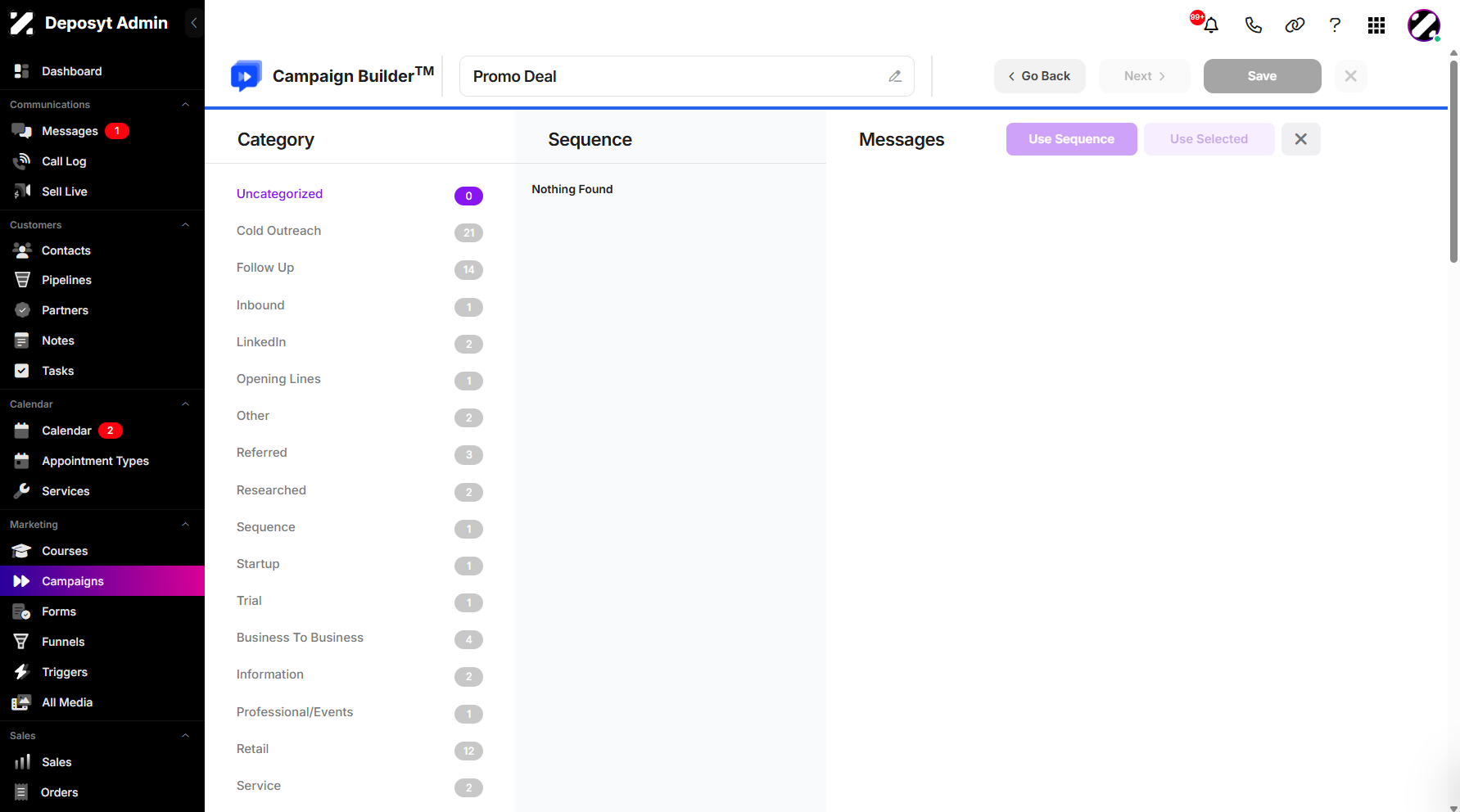Click the Partners icon in sidebar
The width and height of the screenshot is (1460, 812).
[x=22, y=310]
